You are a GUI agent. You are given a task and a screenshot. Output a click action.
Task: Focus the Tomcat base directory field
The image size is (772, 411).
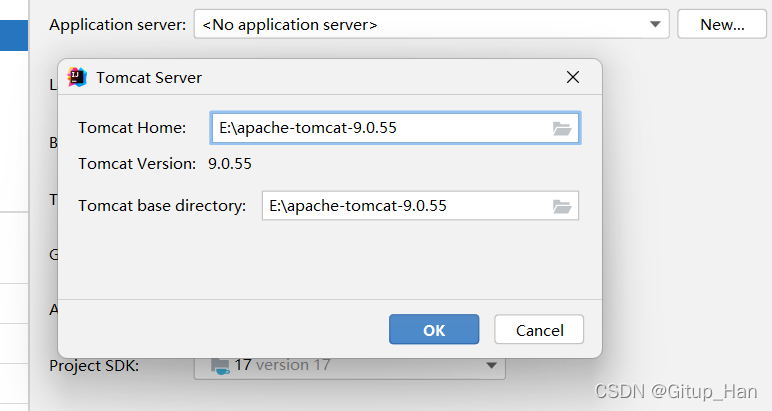[x=420, y=206]
